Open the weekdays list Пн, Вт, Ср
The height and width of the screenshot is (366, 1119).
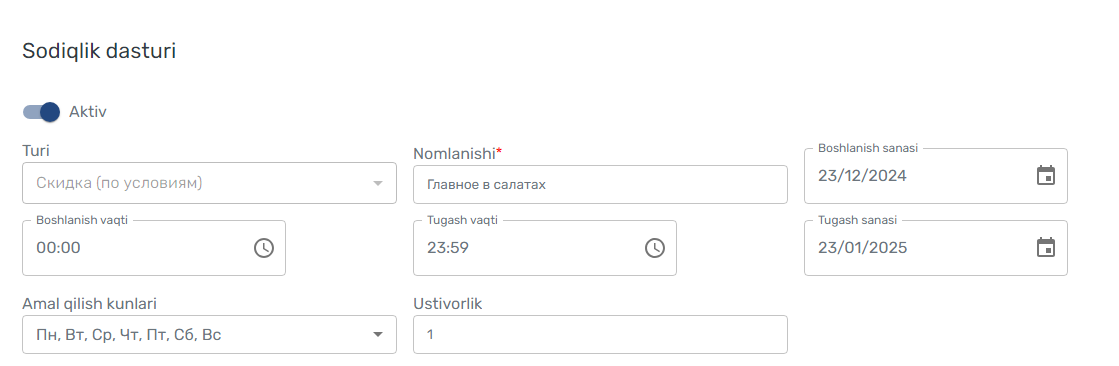(209, 335)
